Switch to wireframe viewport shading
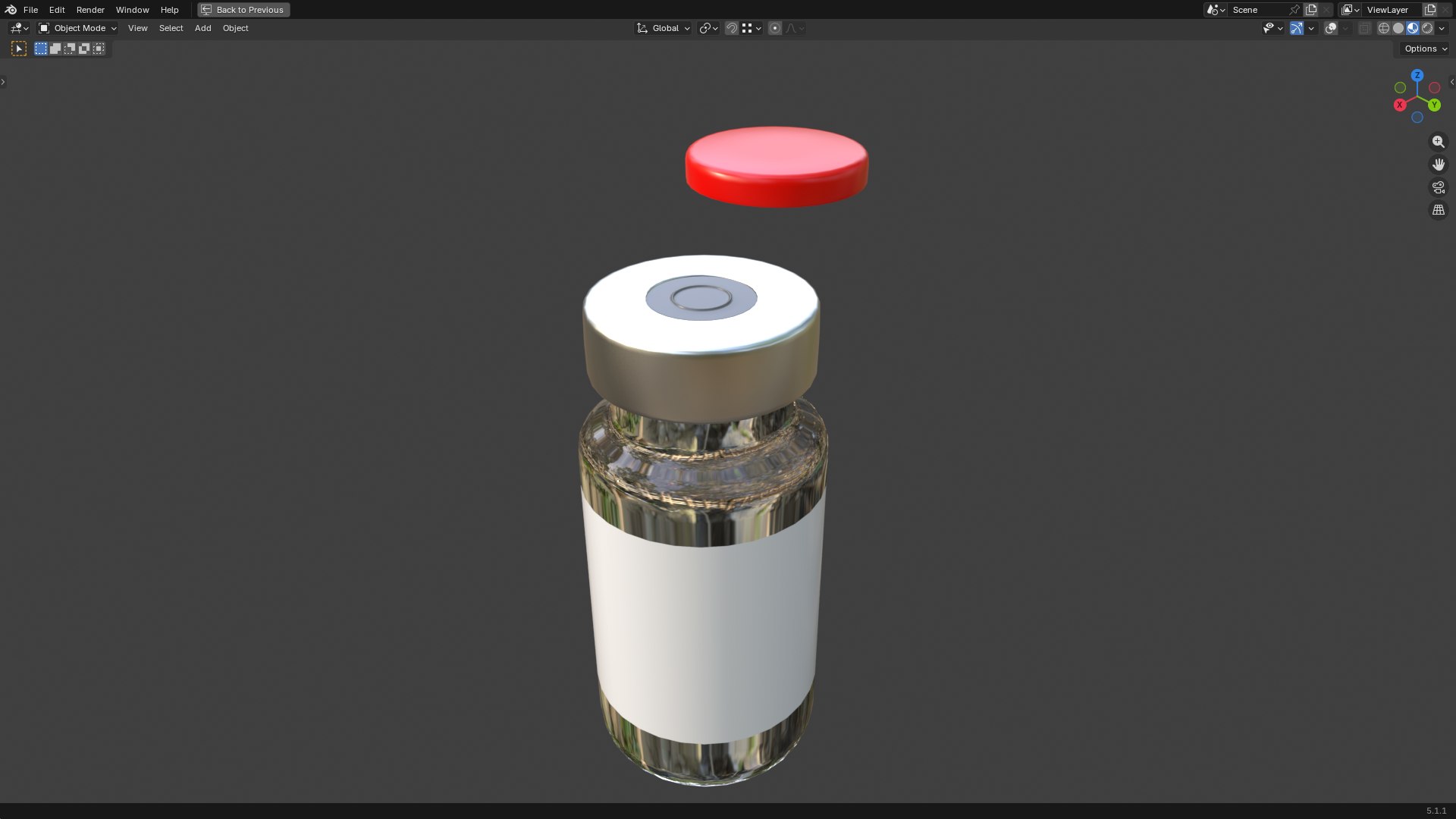The width and height of the screenshot is (1456, 819). click(x=1384, y=28)
